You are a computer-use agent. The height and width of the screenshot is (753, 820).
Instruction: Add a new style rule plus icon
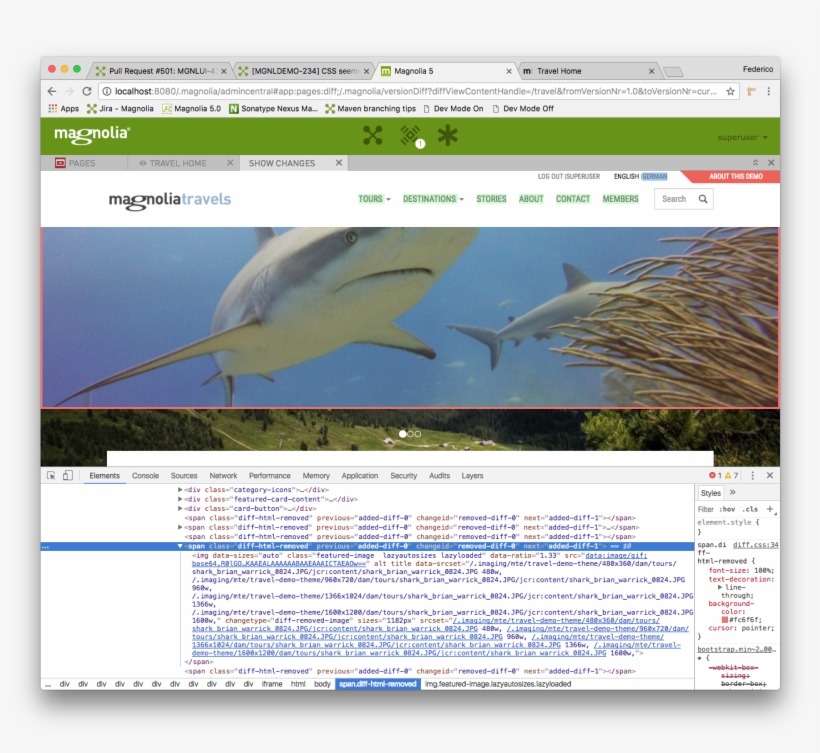769,509
